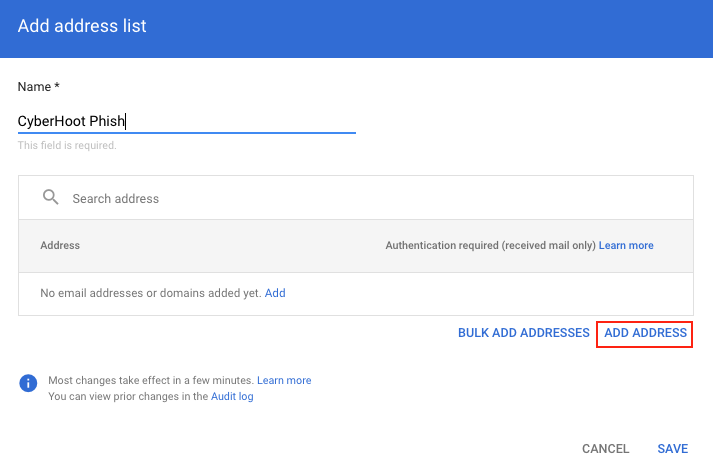This screenshot has height=468, width=713.
Task: Click the Add address list dialog title
Action: pos(82,26)
